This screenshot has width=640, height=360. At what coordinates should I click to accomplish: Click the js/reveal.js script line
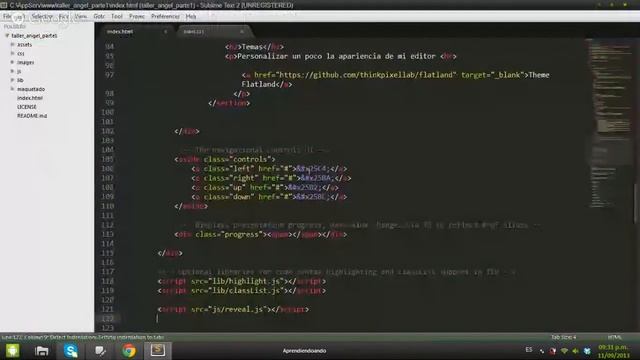(x=233, y=309)
